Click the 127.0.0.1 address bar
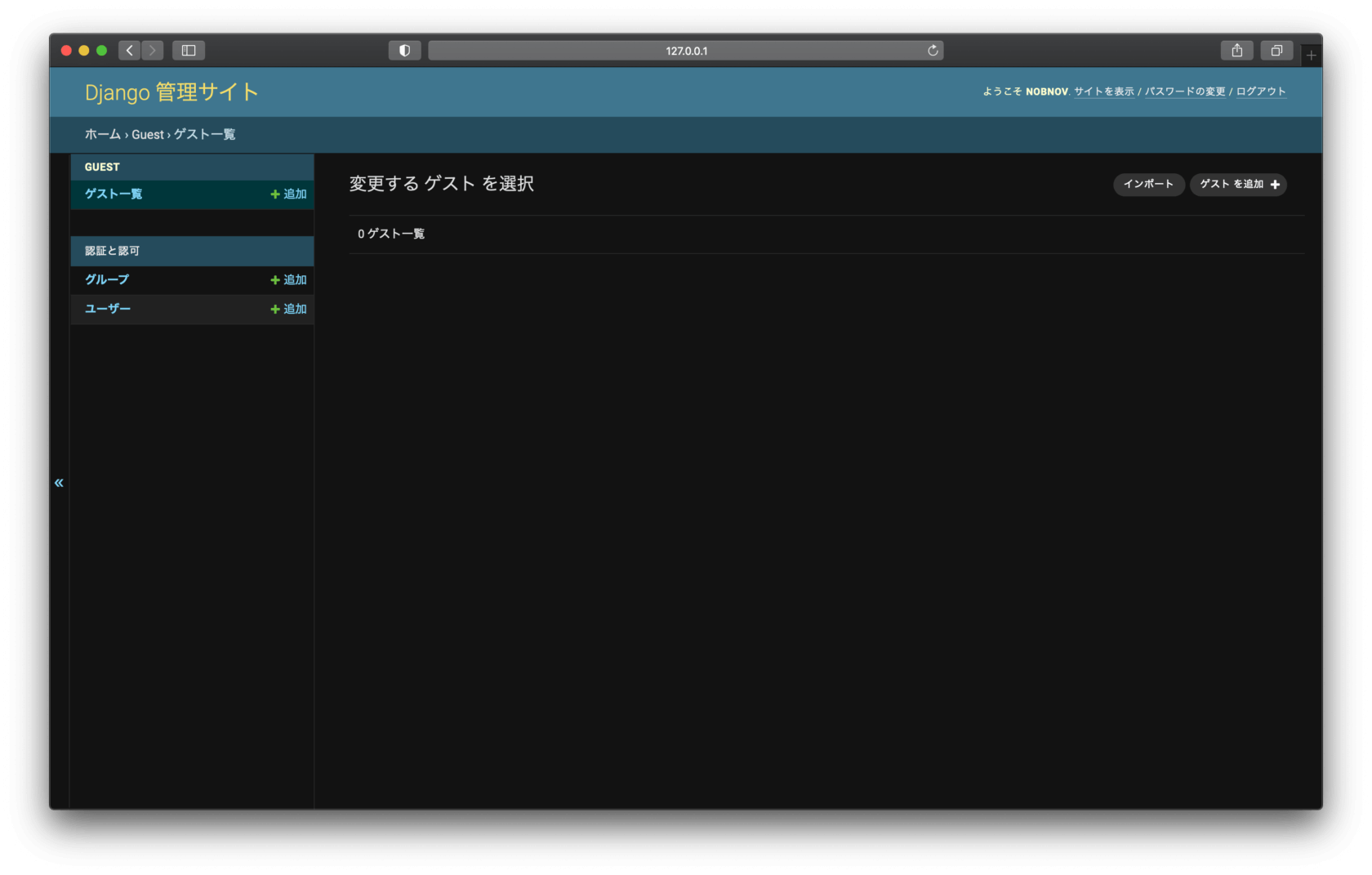 point(686,51)
